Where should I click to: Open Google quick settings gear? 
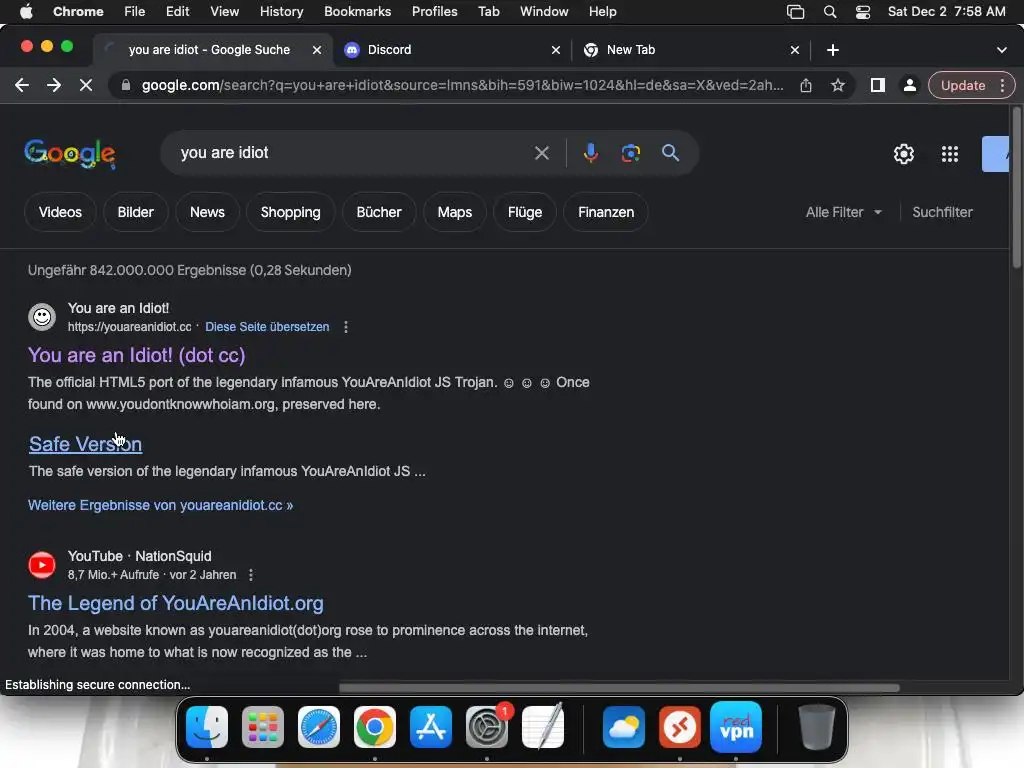(903, 153)
